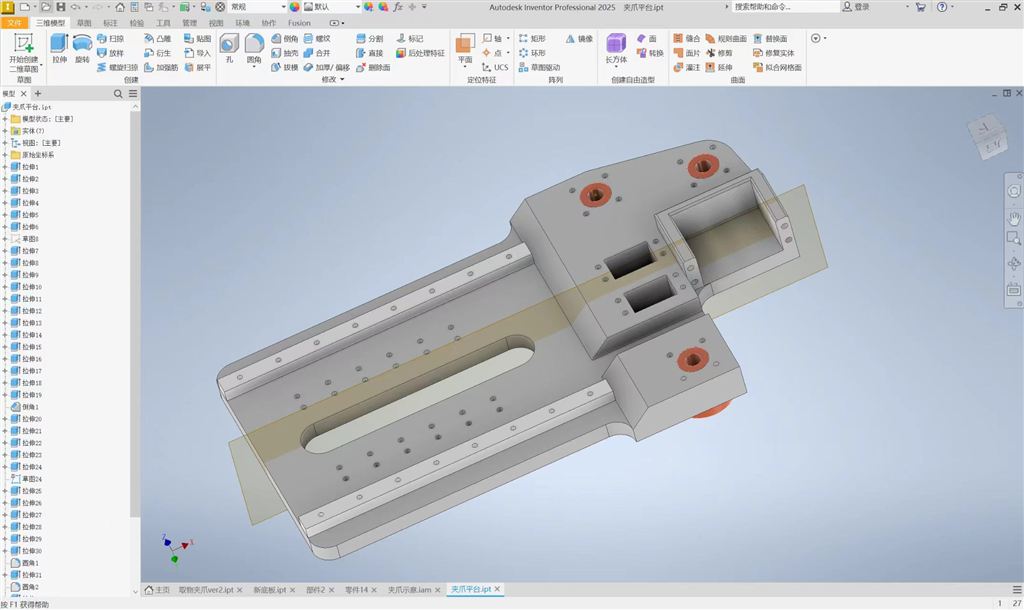Viewport: 1024px width, 610px height.
Task: Click the 登录 sign-in button
Action: (856, 6)
